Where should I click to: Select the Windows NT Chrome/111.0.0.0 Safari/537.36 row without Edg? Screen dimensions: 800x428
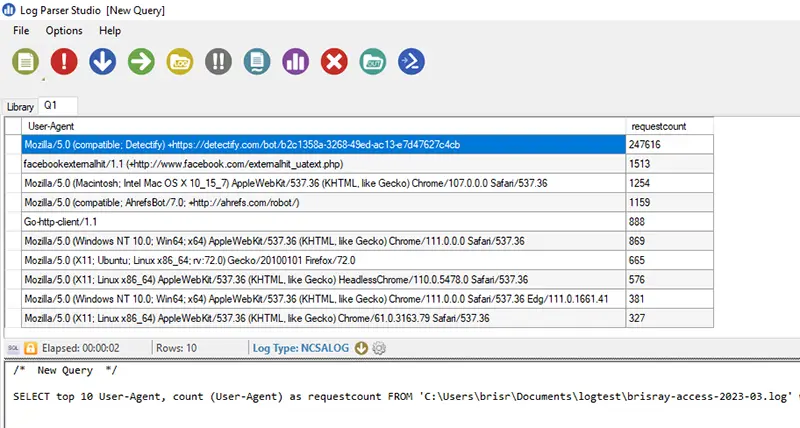[323, 241]
